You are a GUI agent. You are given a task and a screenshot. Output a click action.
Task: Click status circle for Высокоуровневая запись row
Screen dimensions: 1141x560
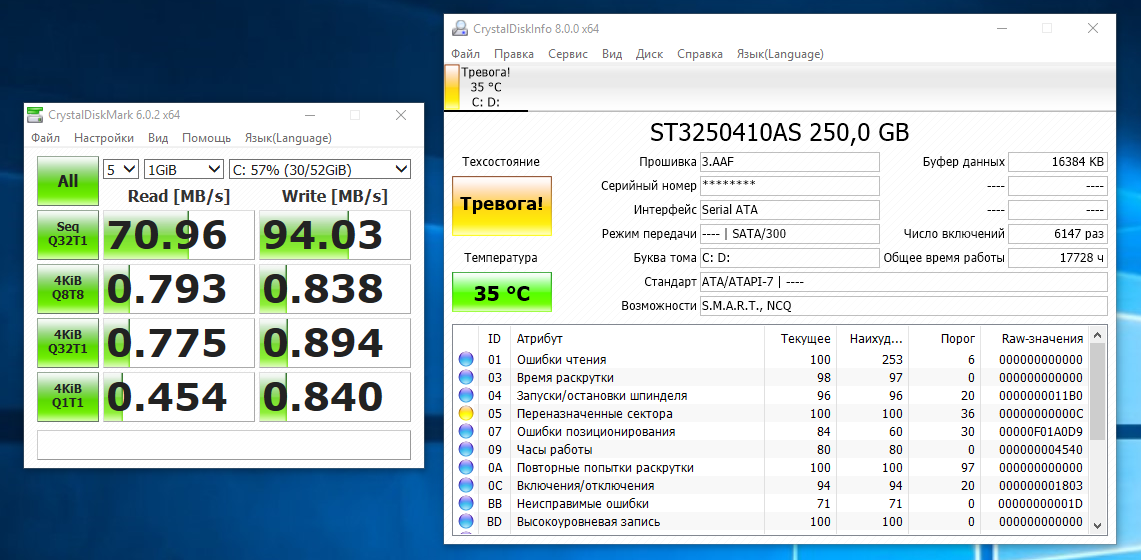click(466, 521)
